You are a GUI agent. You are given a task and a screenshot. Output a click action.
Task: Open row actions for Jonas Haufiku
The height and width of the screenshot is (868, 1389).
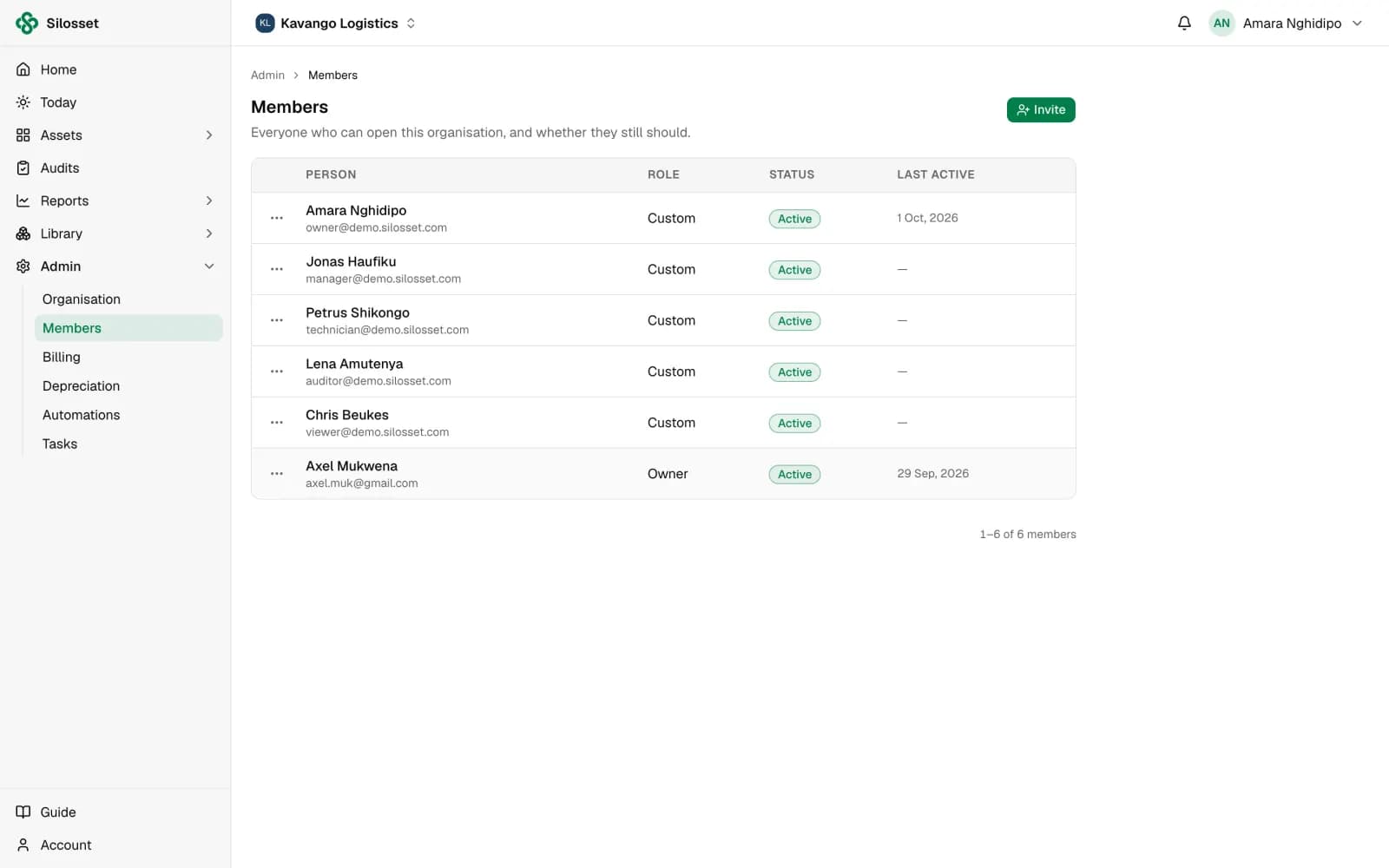(277, 269)
